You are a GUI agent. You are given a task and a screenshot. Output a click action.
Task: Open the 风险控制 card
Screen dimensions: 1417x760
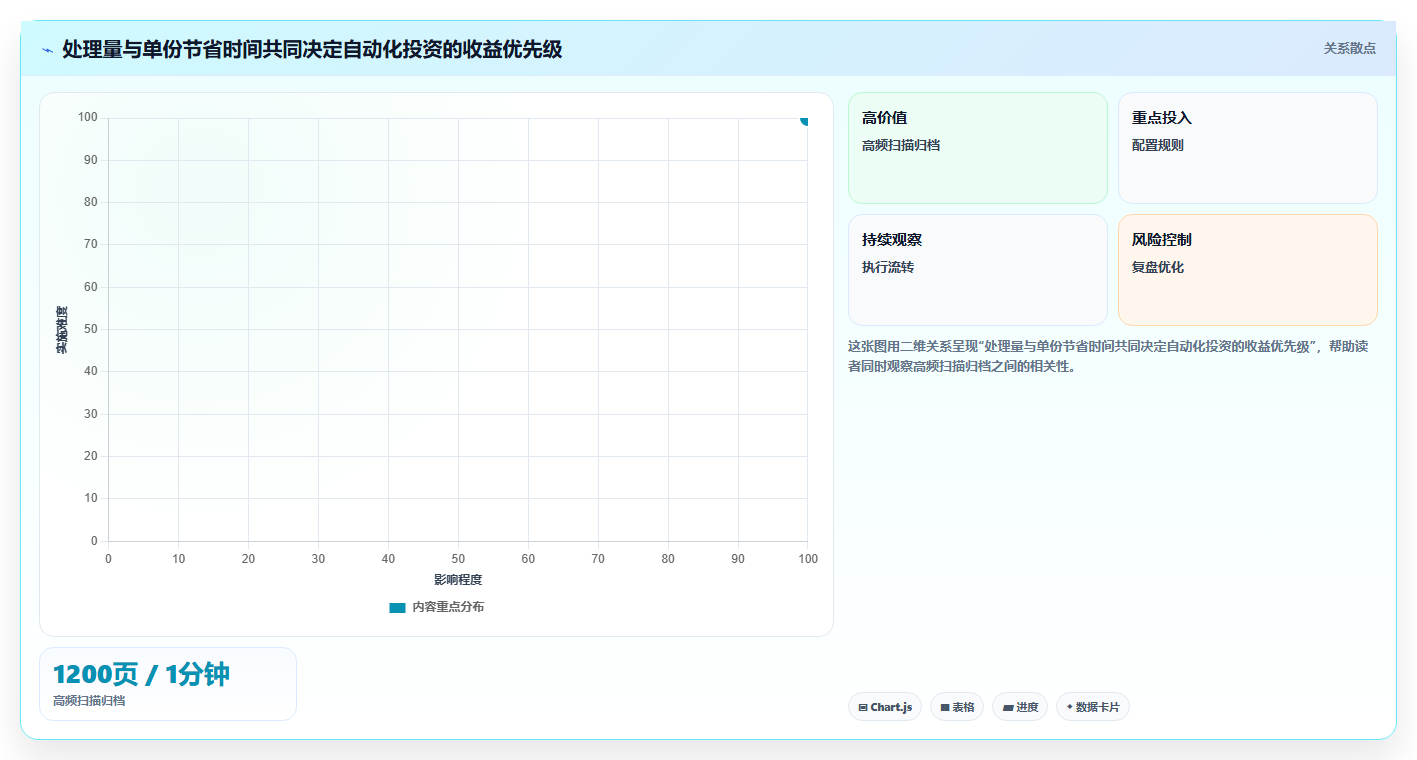(1247, 270)
